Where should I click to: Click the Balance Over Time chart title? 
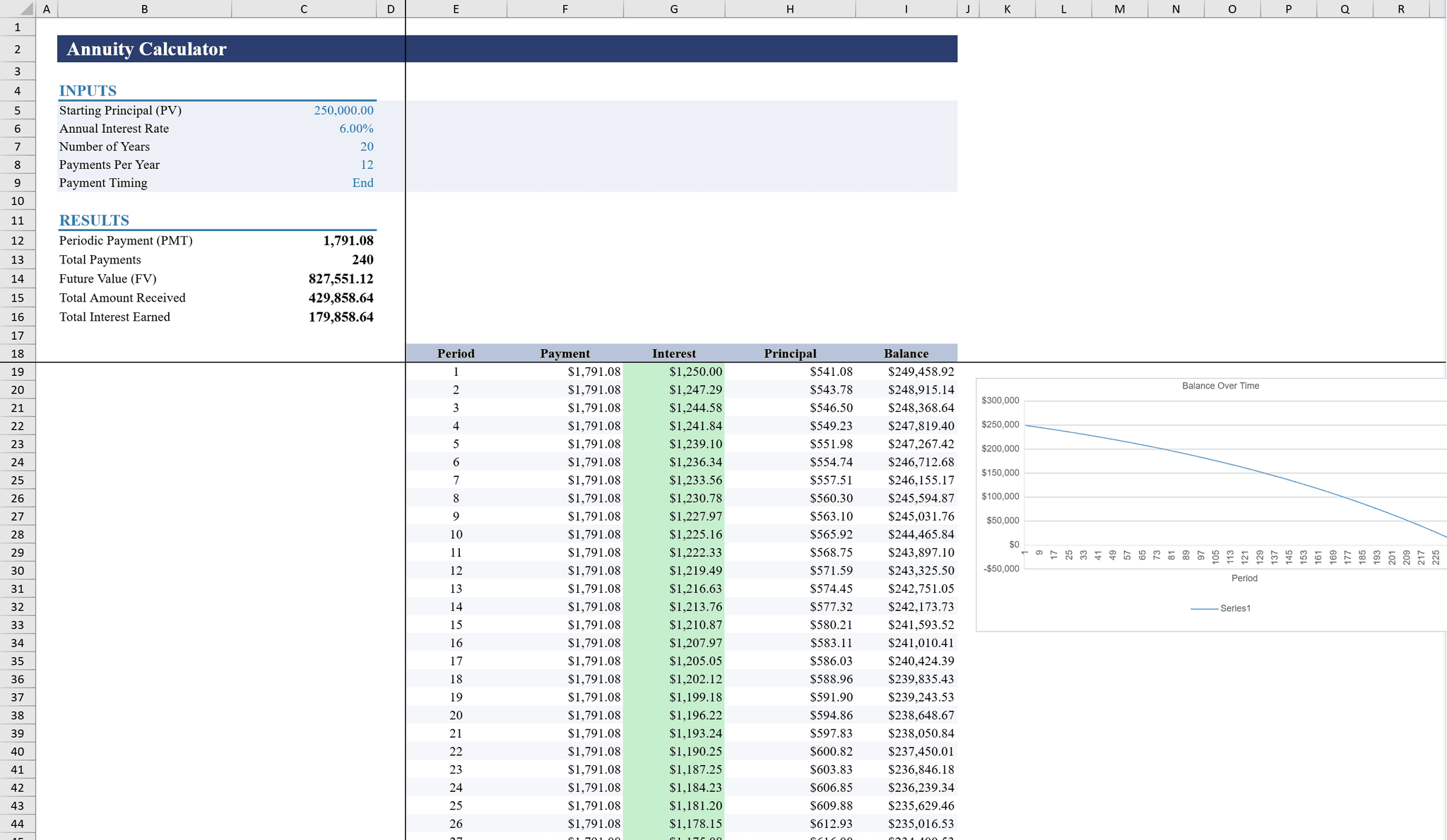1220,386
